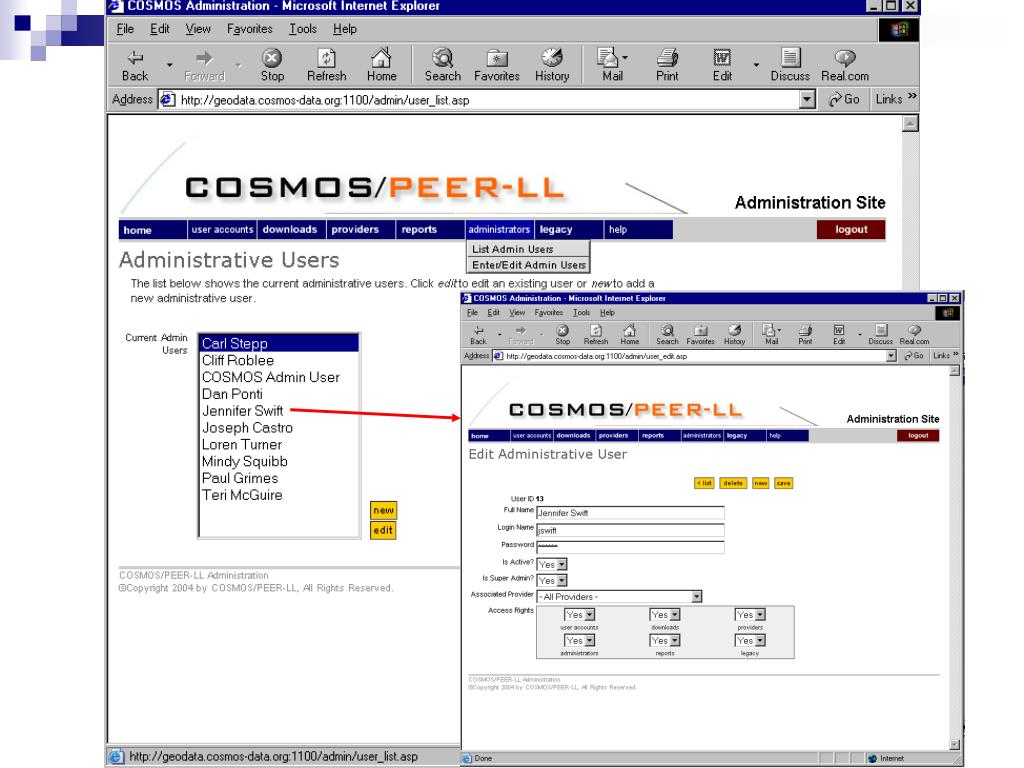The image size is (1024, 768).
Task: Select Jennifer Swift in admin users list
Action: click(x=279, y=411)
